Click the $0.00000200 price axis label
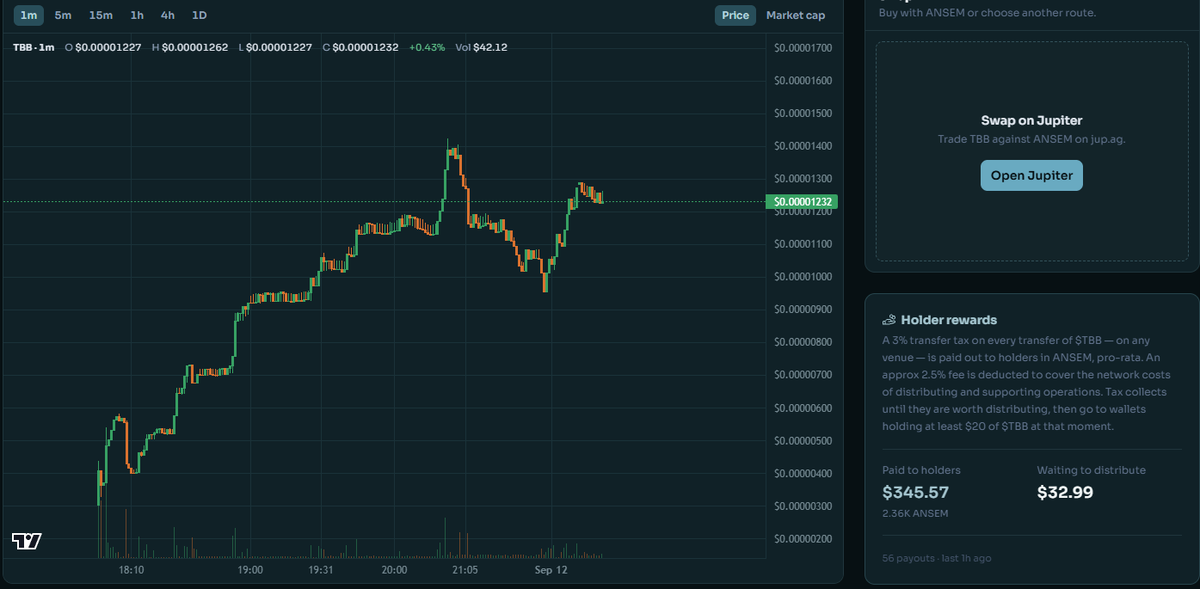Image resolution: width=1200 pixels, height=589 pixels. click(804, 539)
